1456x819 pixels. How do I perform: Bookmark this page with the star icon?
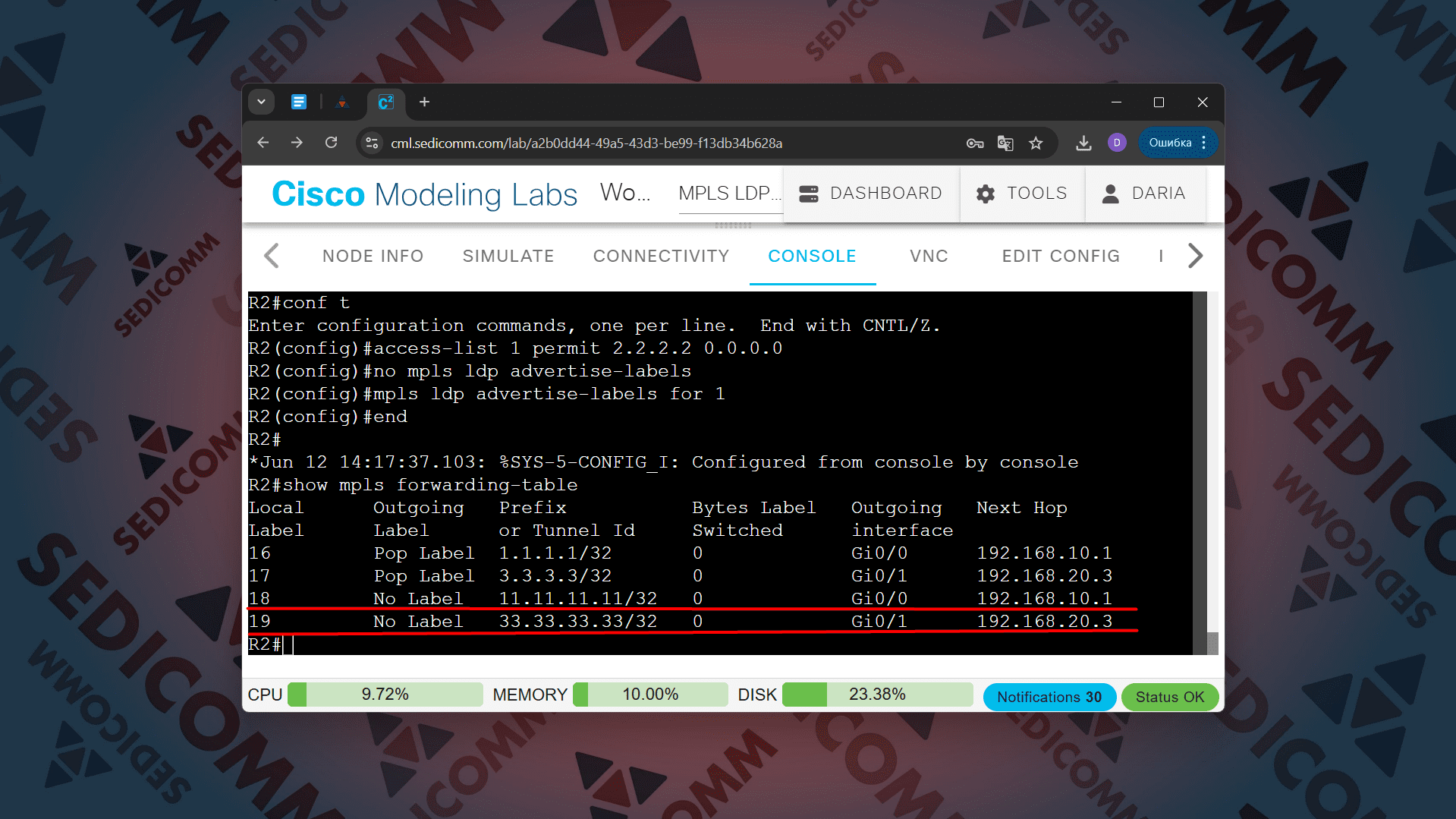(1036, 143)
